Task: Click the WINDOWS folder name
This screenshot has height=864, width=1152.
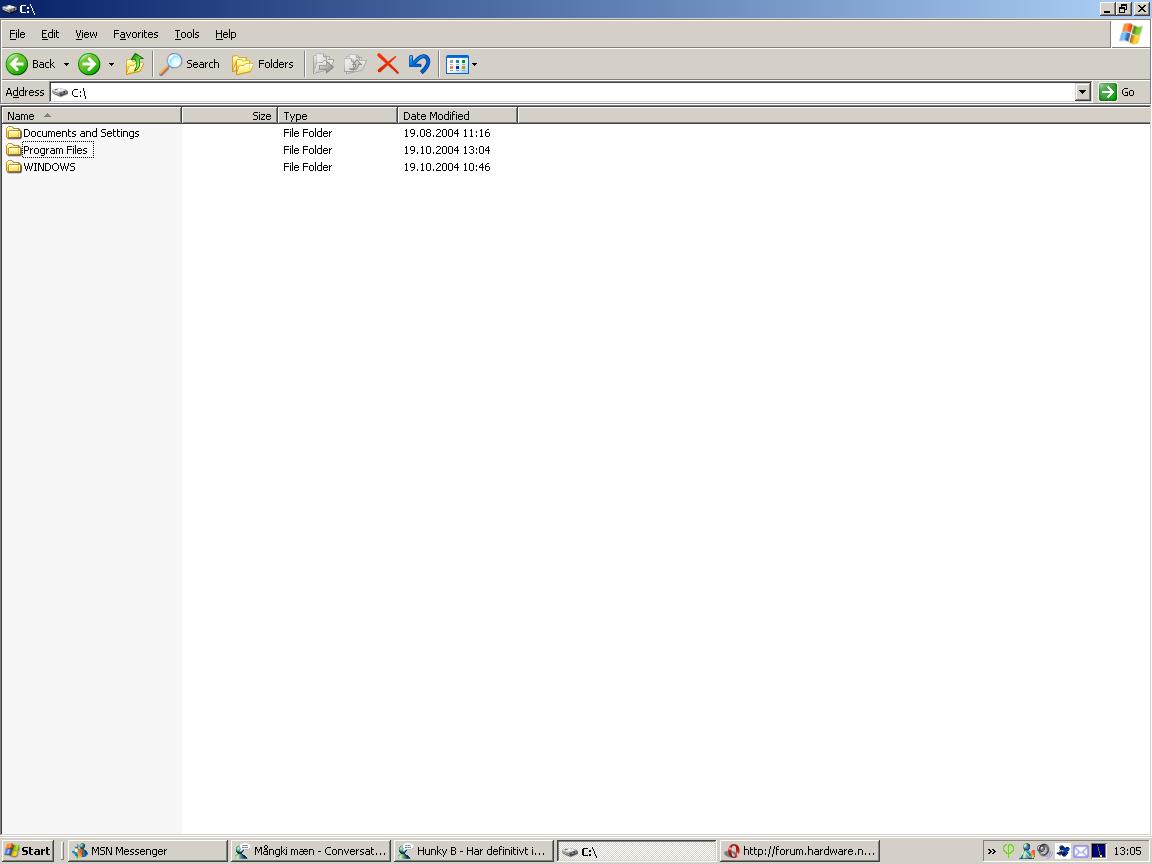Action: pyautogui.click(x=49, y=167)
